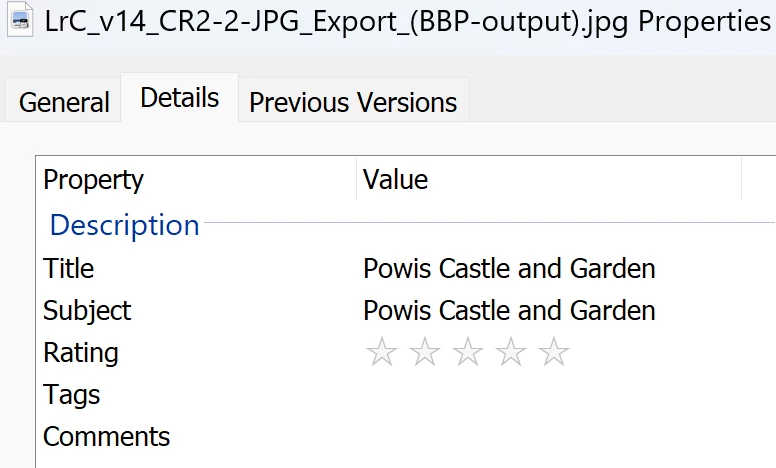This screenshot has width=776, height=468.
Task: Select the Subject property row label
Action: point(87,311)
